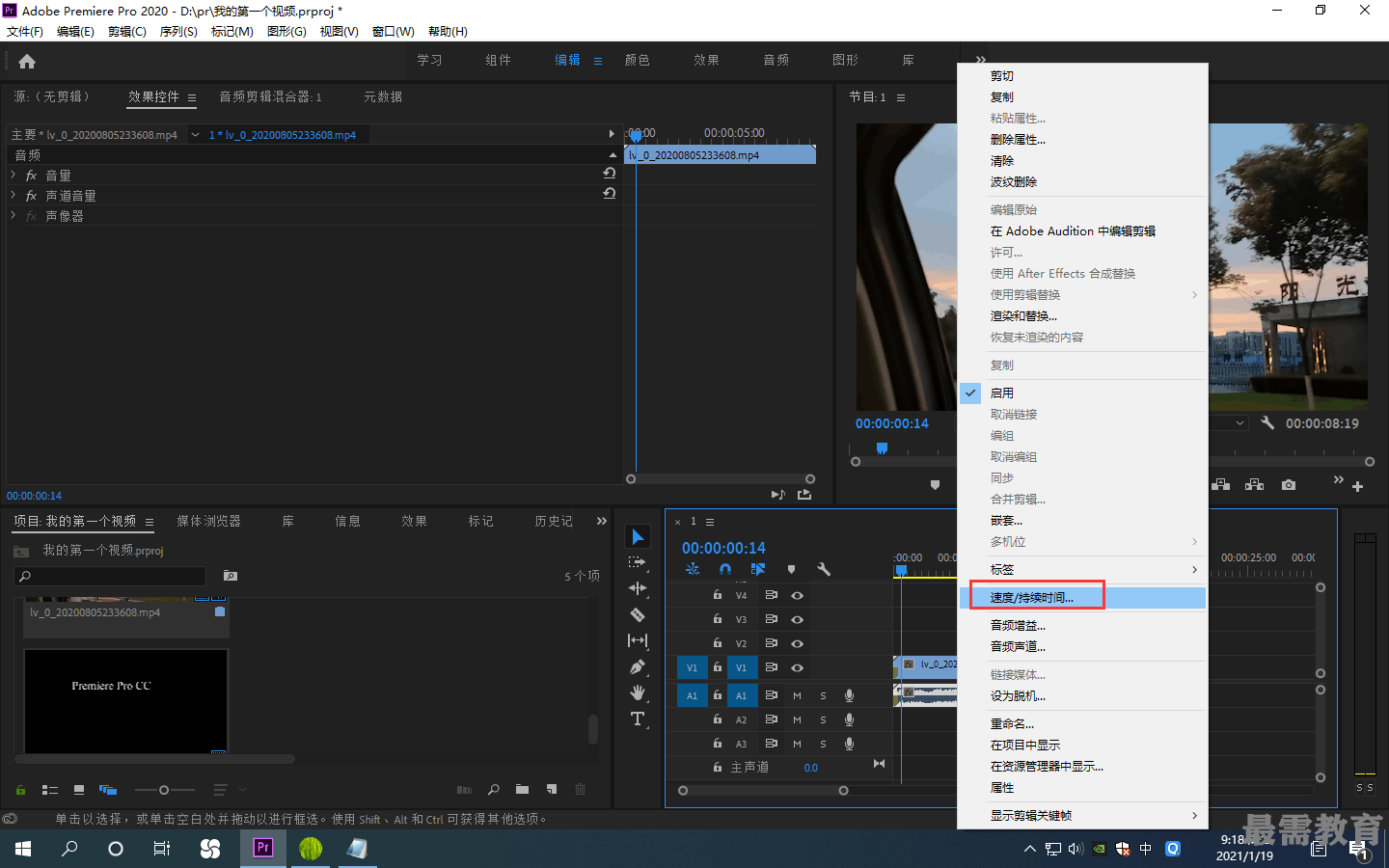The height and width of the screenshot is (868, 1389).
Task: Select the Pen tool
Action: click(638, 666)
